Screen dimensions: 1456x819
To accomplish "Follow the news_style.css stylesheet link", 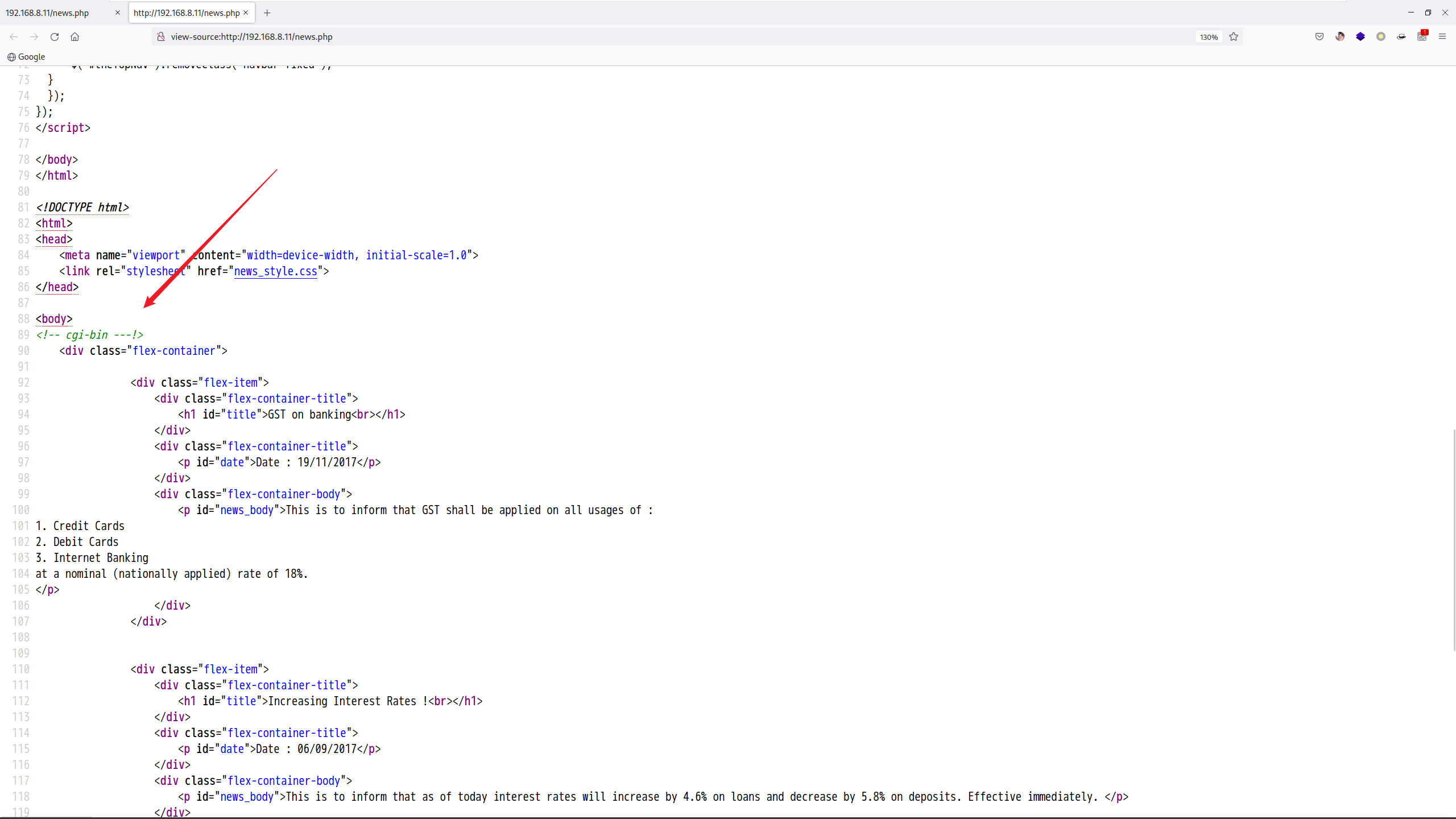I will 275,271.
